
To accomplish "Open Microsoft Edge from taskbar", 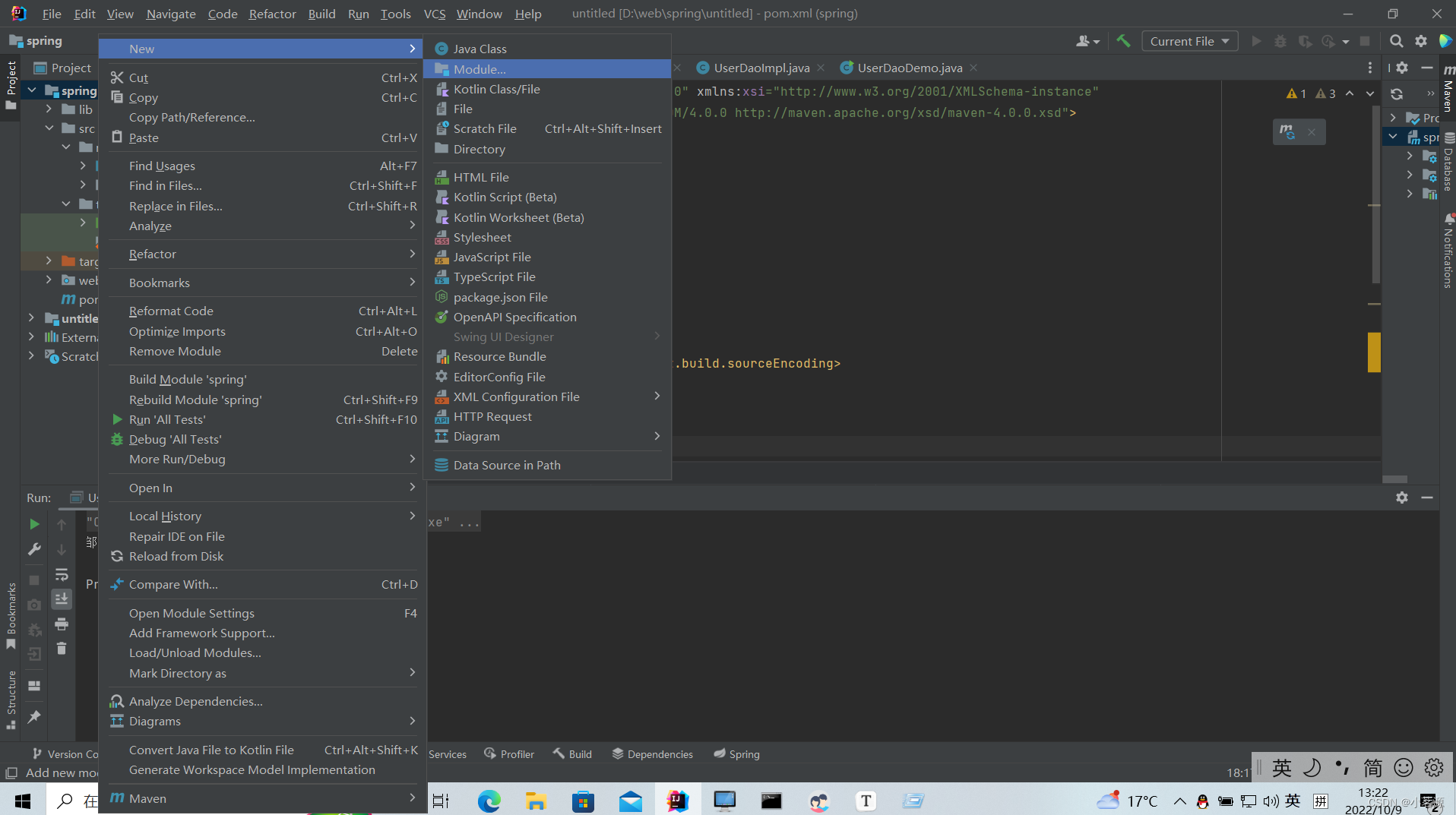I will point(489,801).
